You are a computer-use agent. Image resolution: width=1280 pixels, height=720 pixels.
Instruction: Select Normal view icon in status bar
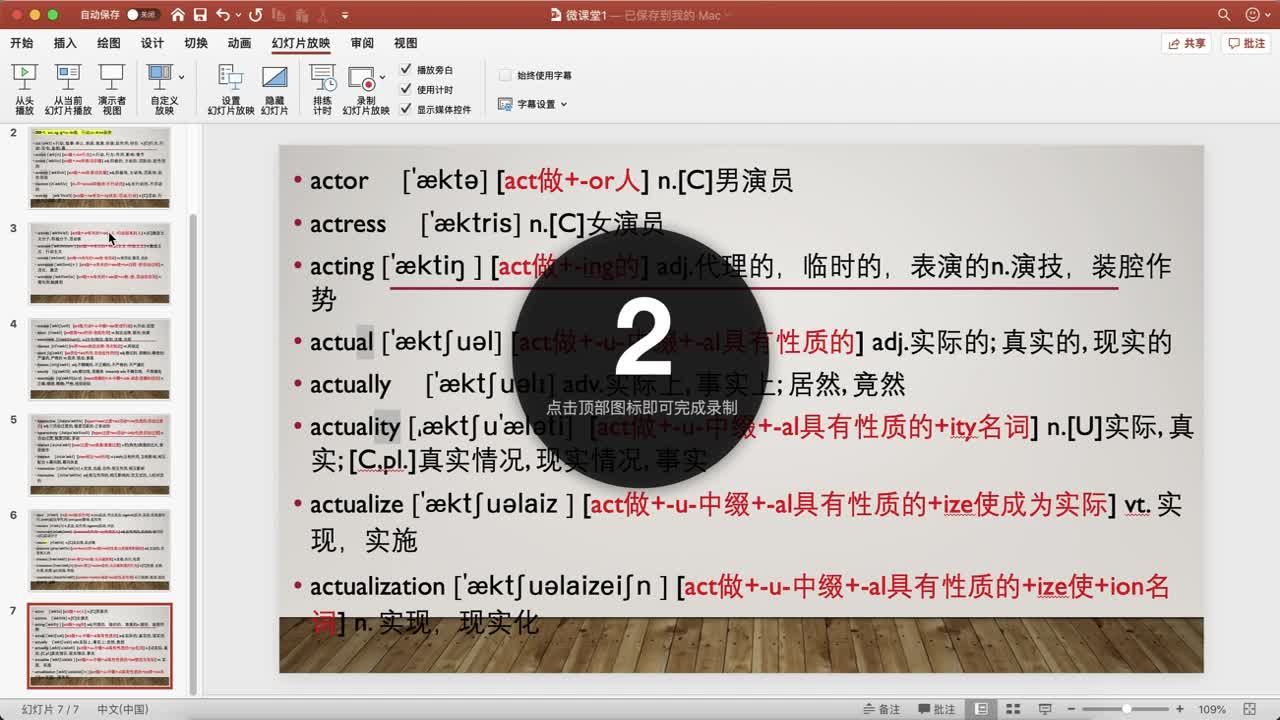(982, 709)
